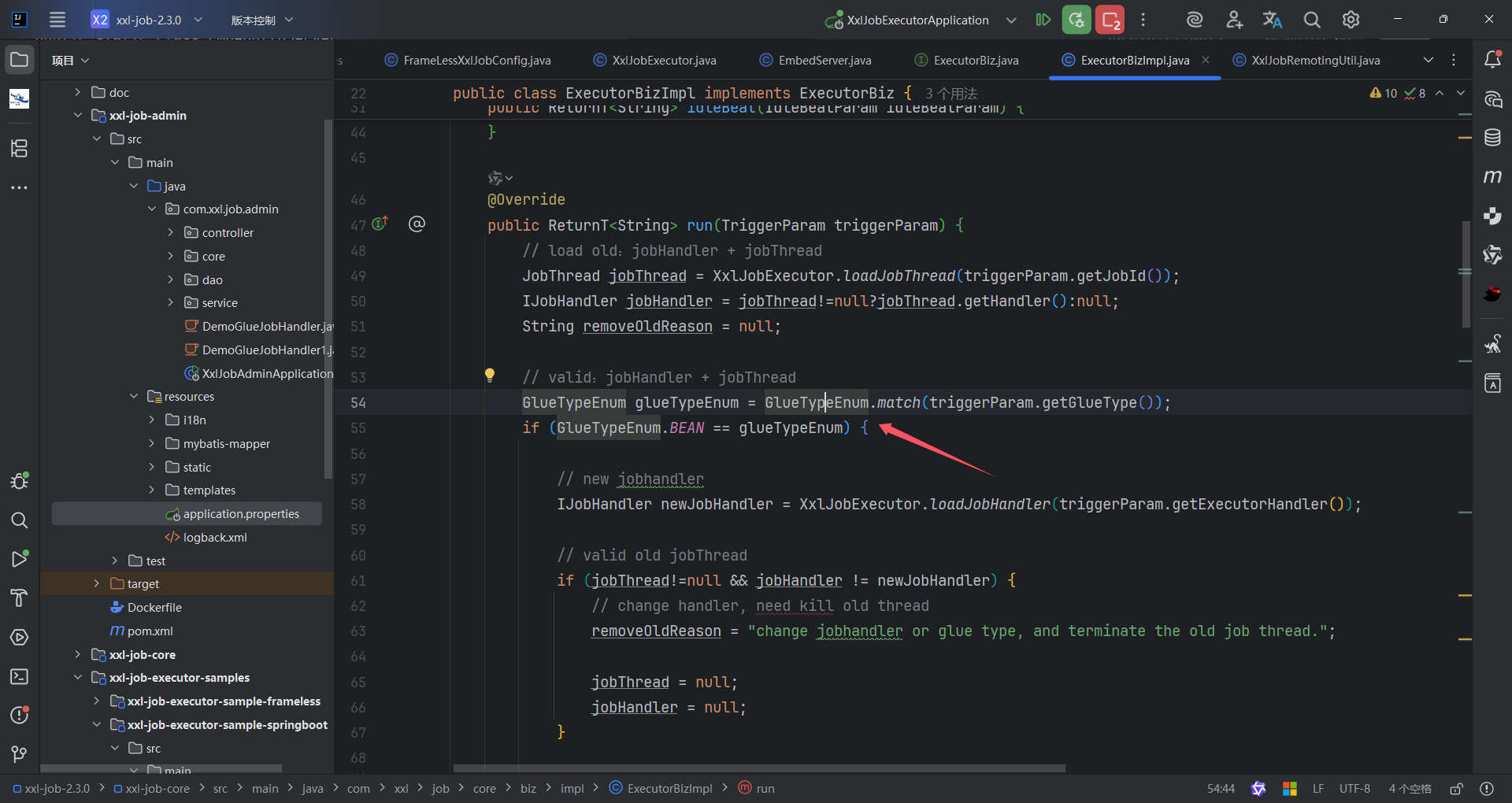Click the 54:44 caret position indicator
Image resolution: width=1512 pixels, height=803 pixels.
1221,789
